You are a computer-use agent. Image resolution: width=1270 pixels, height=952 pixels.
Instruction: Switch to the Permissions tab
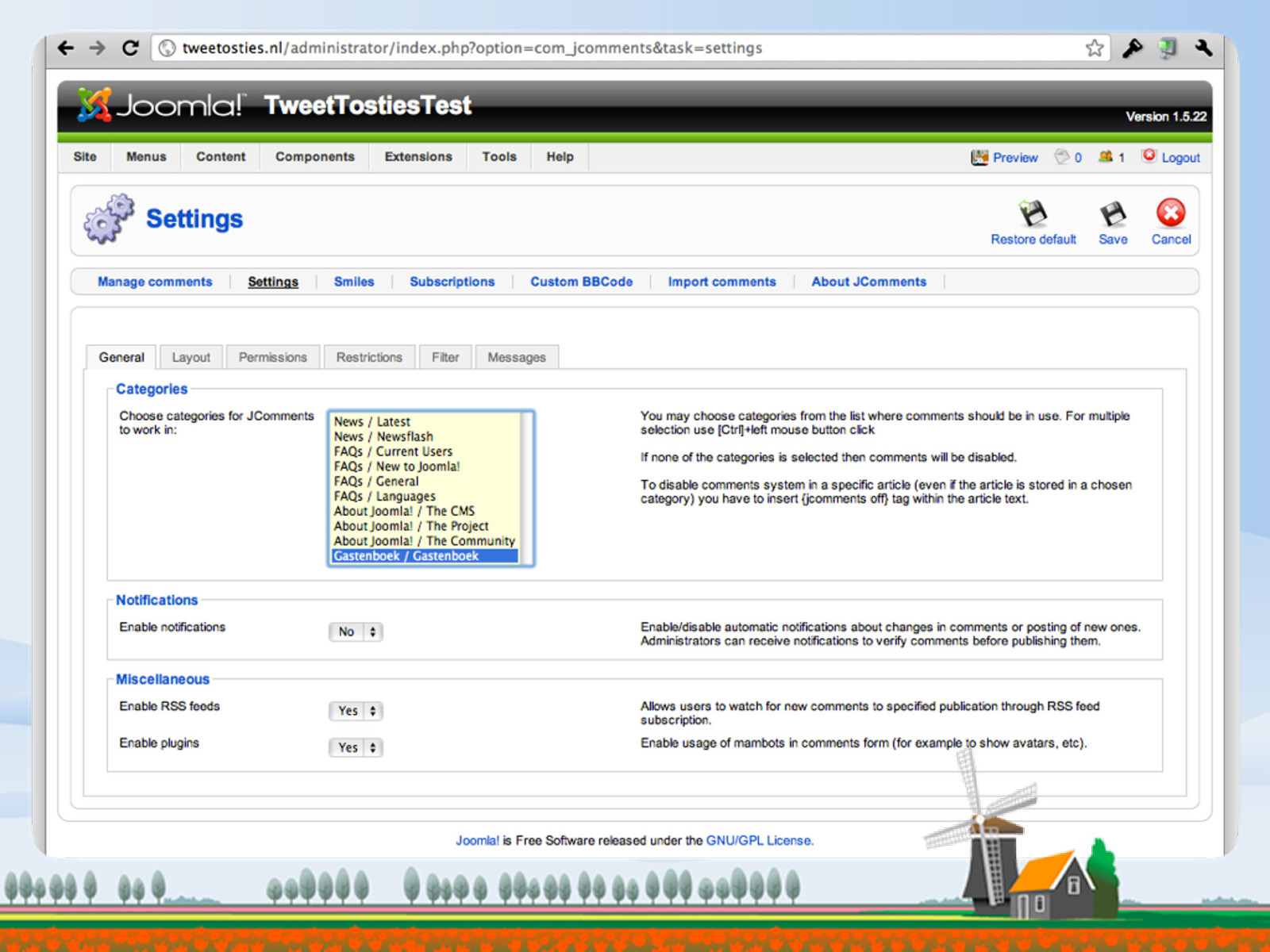coord(273,357)
